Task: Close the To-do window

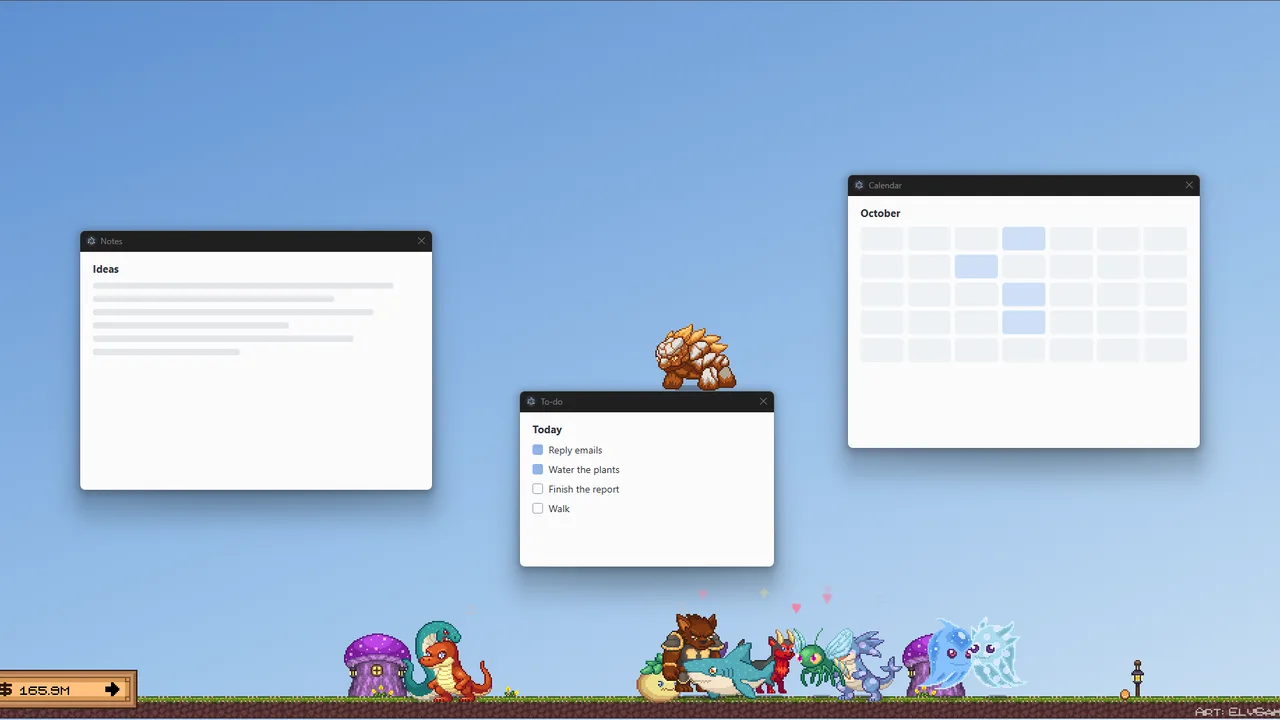Action: 763,401
